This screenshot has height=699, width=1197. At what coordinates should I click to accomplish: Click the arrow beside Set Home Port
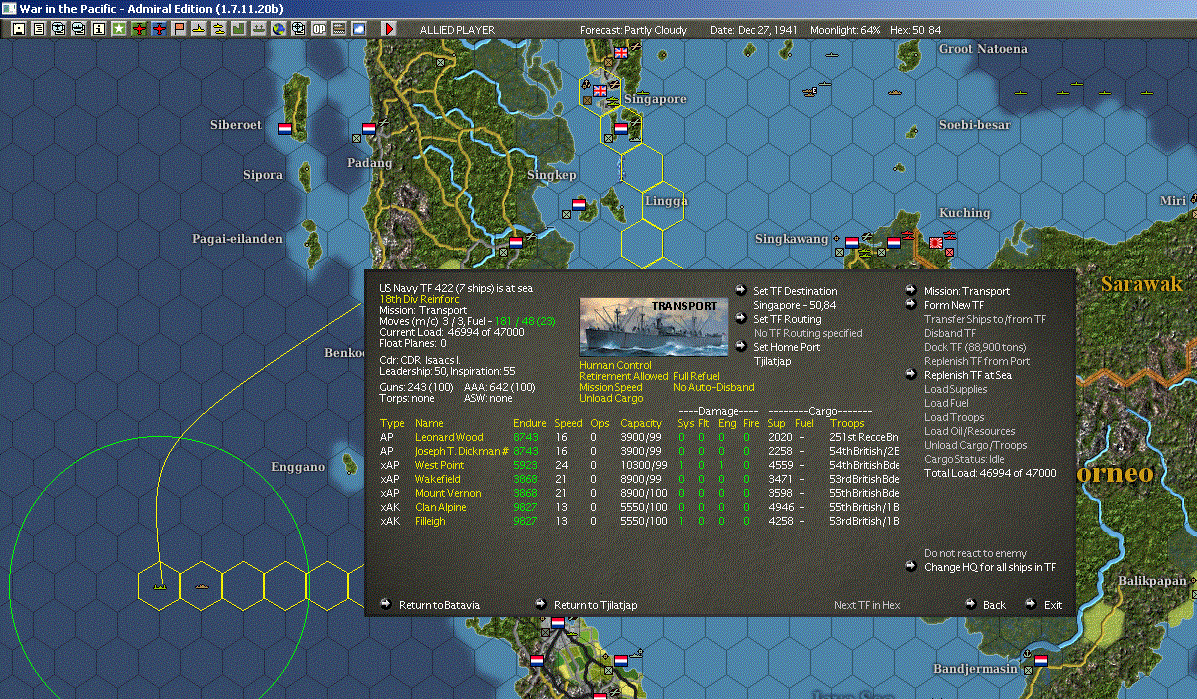[740, 346]
